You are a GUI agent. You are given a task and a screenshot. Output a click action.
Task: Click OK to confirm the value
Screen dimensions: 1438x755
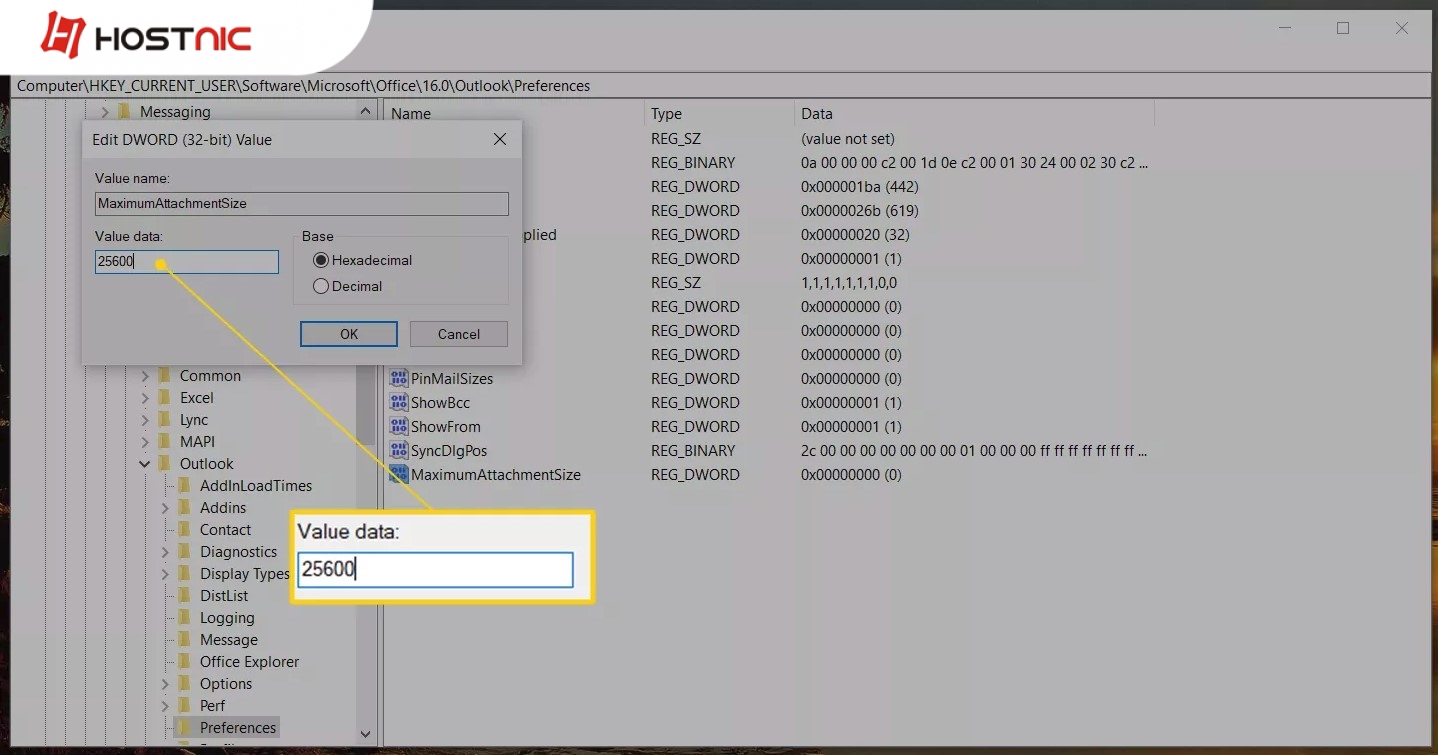click(x=348, y=333)
